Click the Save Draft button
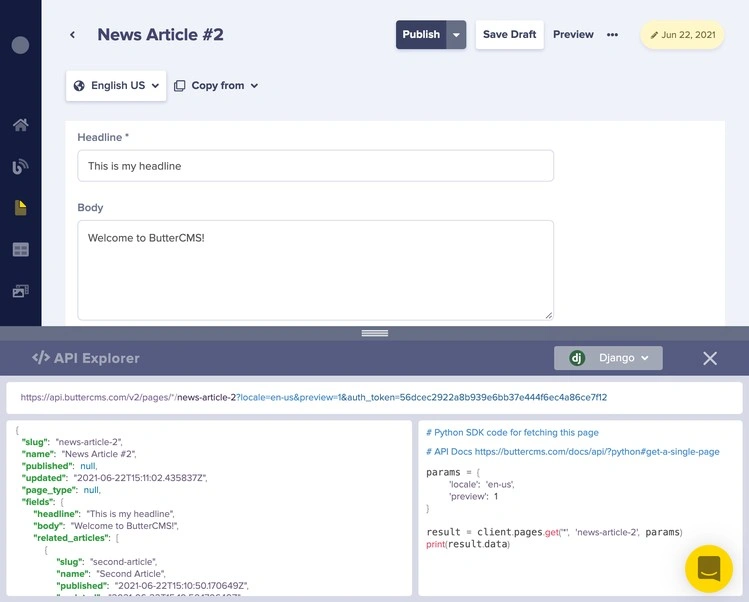The height and width of the screenshot is (602, 749). 510,34
